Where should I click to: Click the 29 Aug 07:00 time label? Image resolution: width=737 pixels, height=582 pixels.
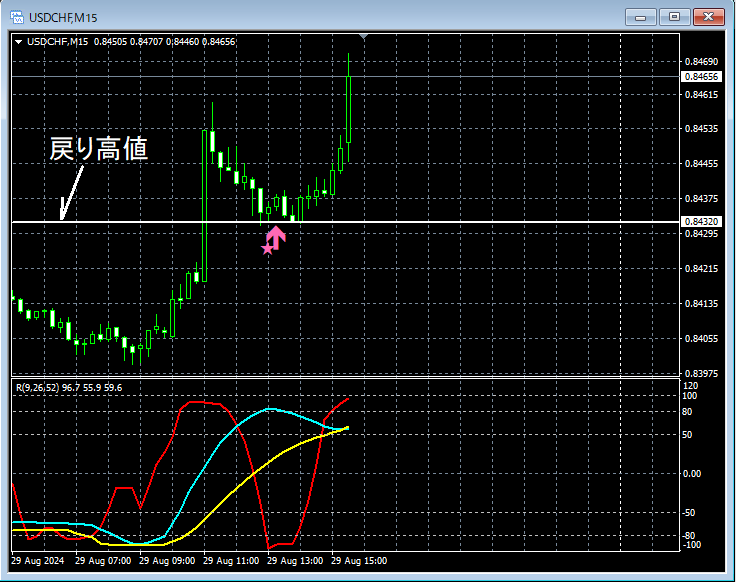click(103, 561)
